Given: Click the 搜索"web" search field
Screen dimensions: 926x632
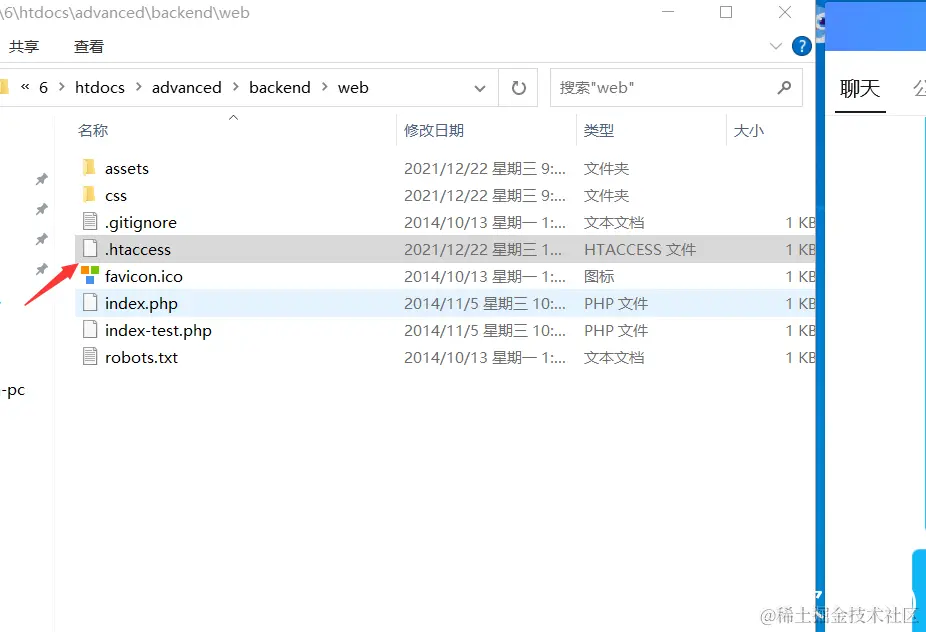Looking at the screenshot, I should (x=676, y=88).
